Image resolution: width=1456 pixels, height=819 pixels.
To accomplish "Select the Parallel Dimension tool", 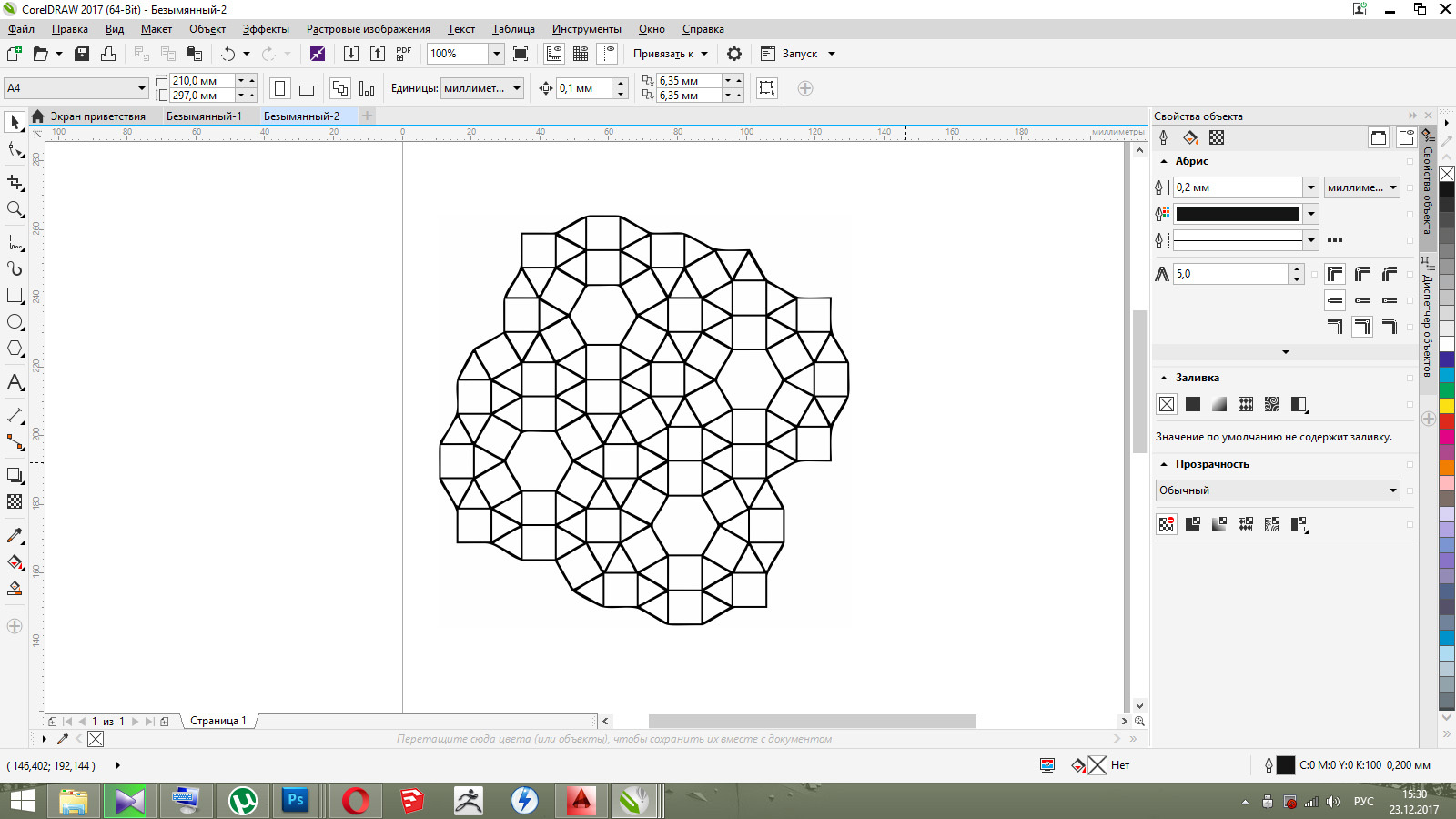I will [x=15, y=415].
